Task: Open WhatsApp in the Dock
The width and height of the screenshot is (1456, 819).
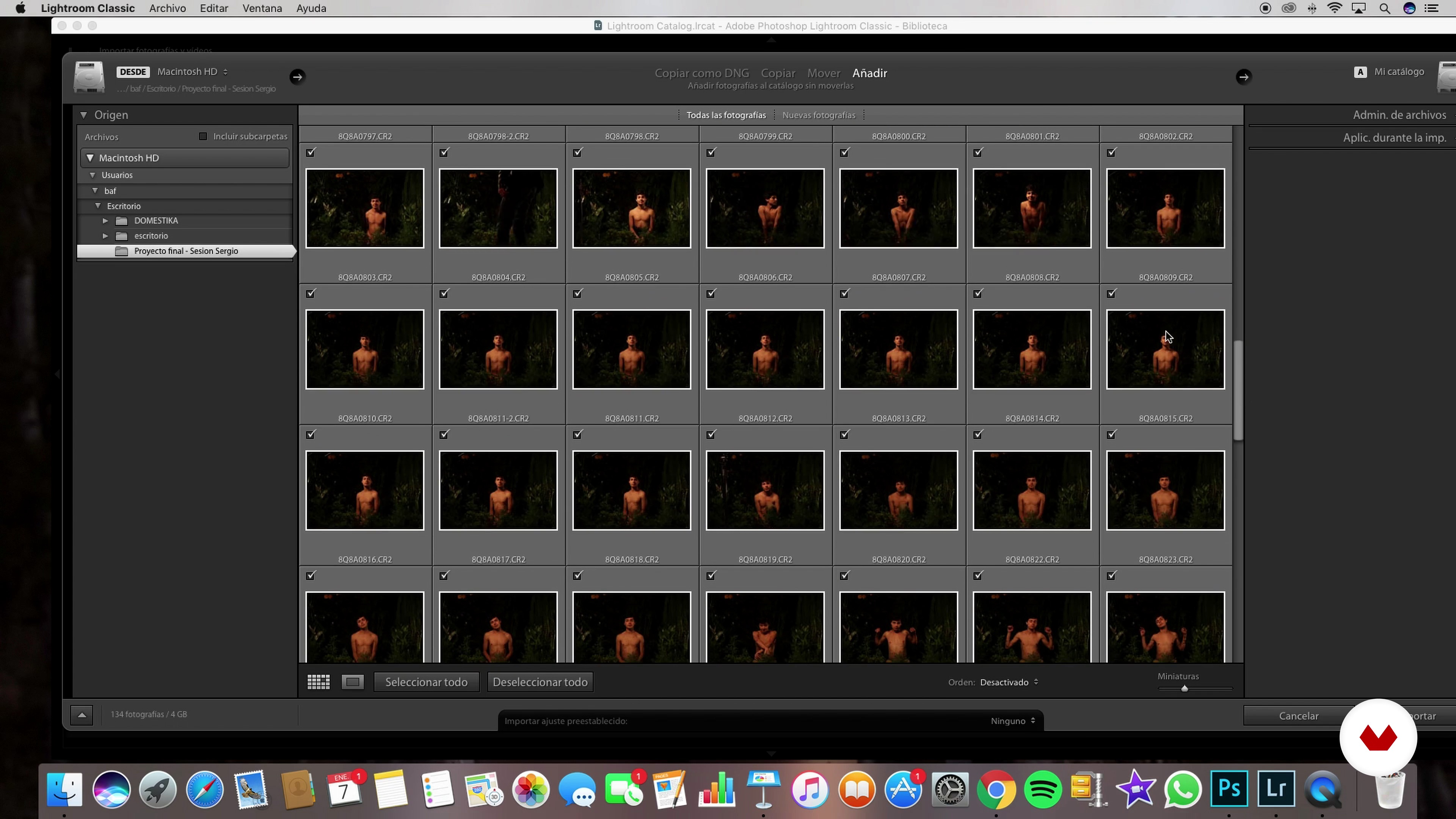Action: pyautogui.click(x=1183, y=789)
